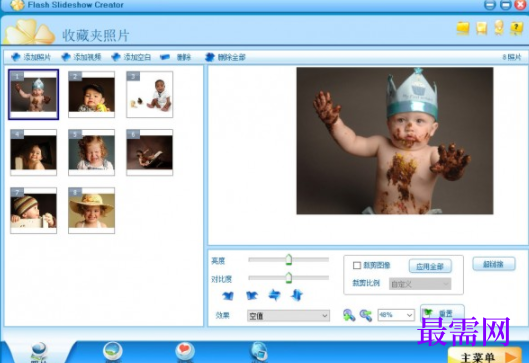Click the large preview photo of baby
The image size is (529, 363).
(395, 141)
